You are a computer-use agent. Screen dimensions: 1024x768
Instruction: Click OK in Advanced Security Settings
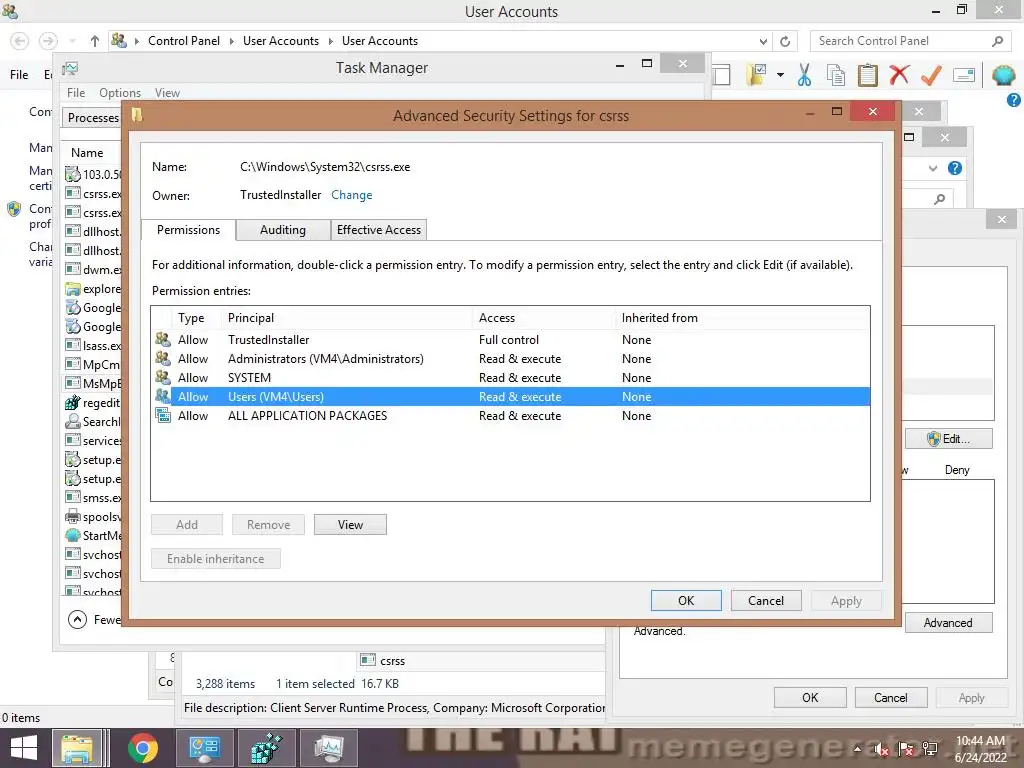[x=686, y=601]
